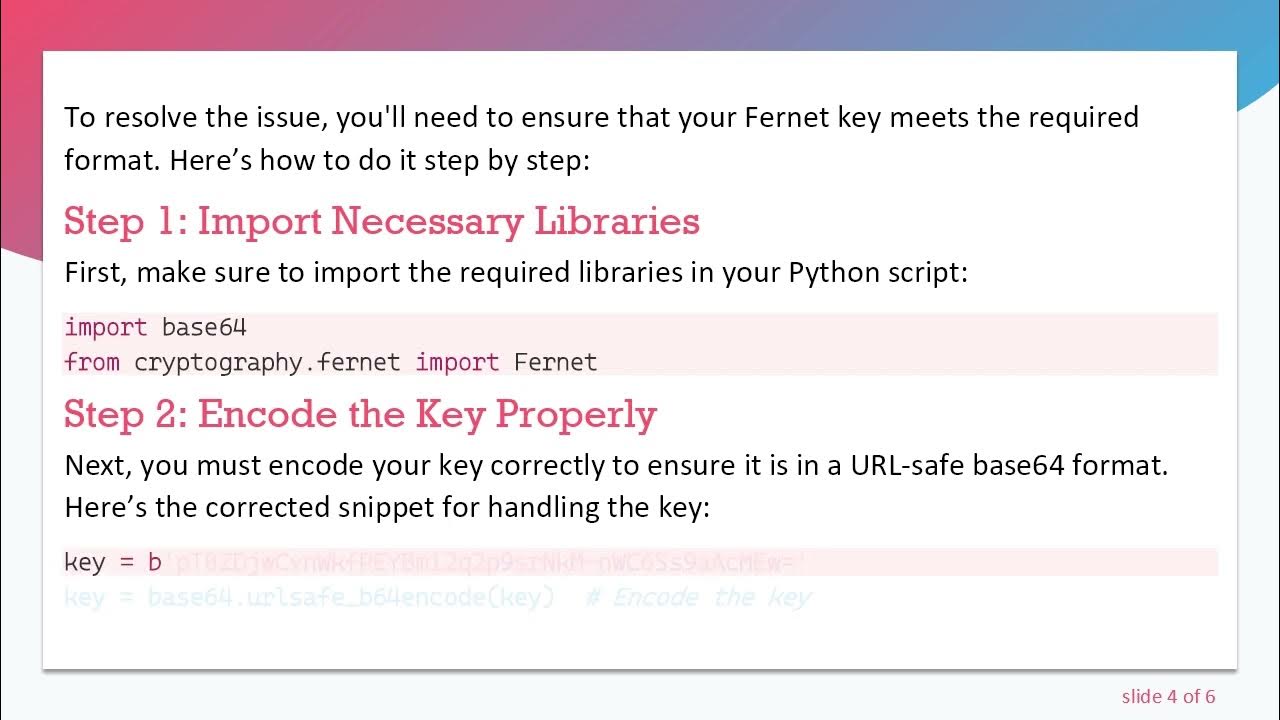Viewport: 1280px width, 720px height.
Task: Click the word "Fernet" ending the import line
Action: tap(555, 362)
